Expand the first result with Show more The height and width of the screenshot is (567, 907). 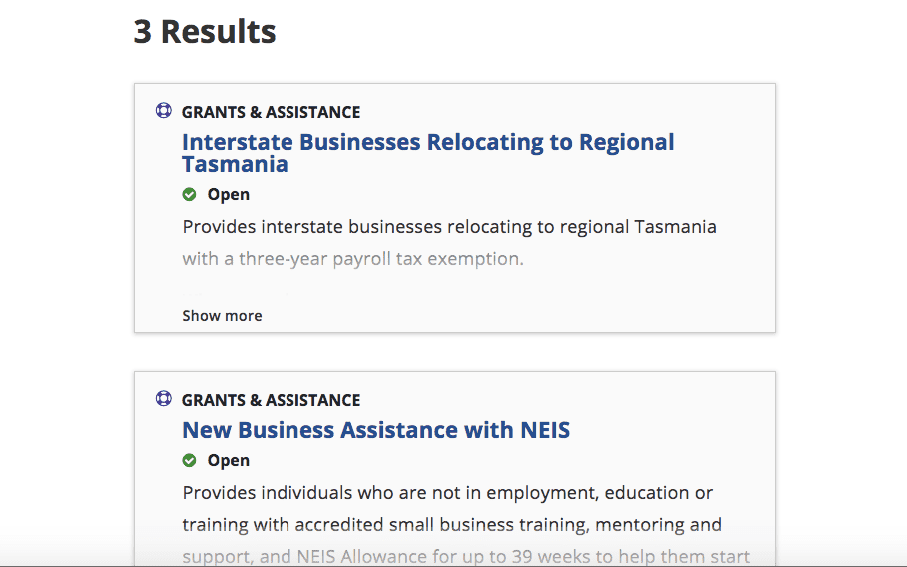tap(222, 316)
